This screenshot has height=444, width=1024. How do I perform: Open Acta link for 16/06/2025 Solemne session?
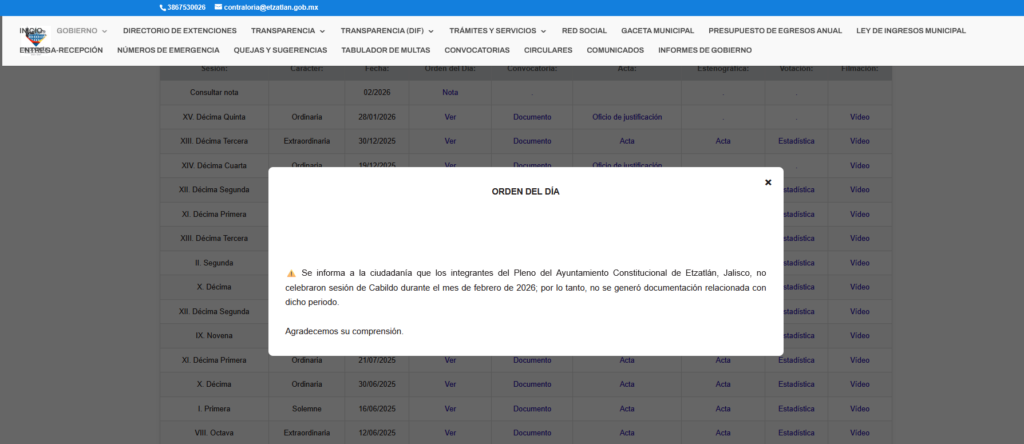click(627, 408)
